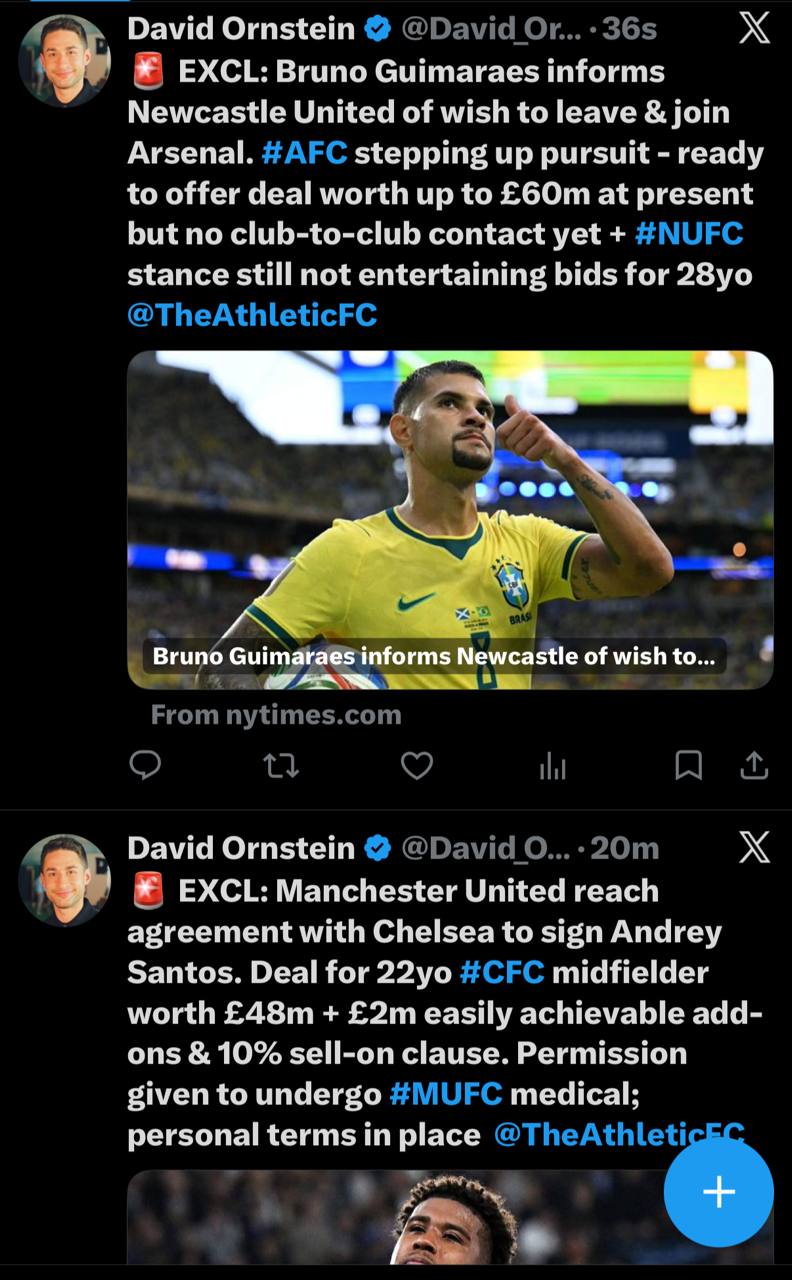Reply to the Bruno Guimaraes tweet
The width and height of the screenshot is (792, 1280).
point(146,765)
